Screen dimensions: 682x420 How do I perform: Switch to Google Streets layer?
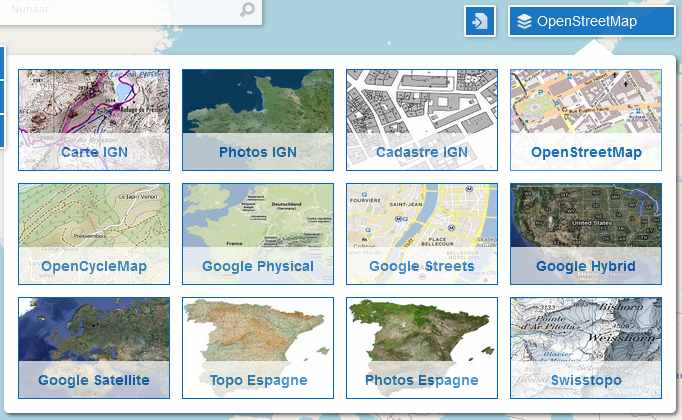422,234
